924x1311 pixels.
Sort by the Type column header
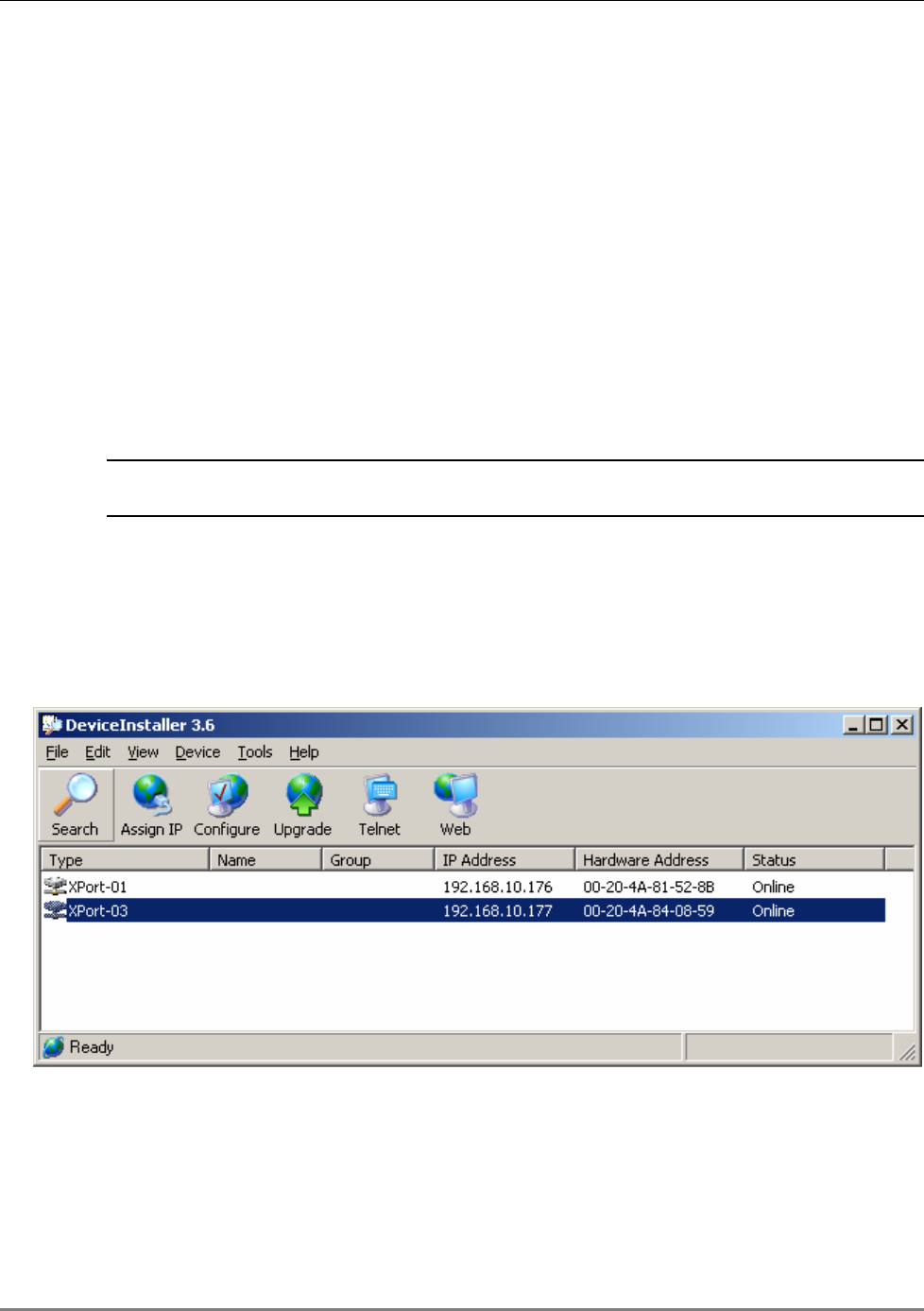(125, 859)
